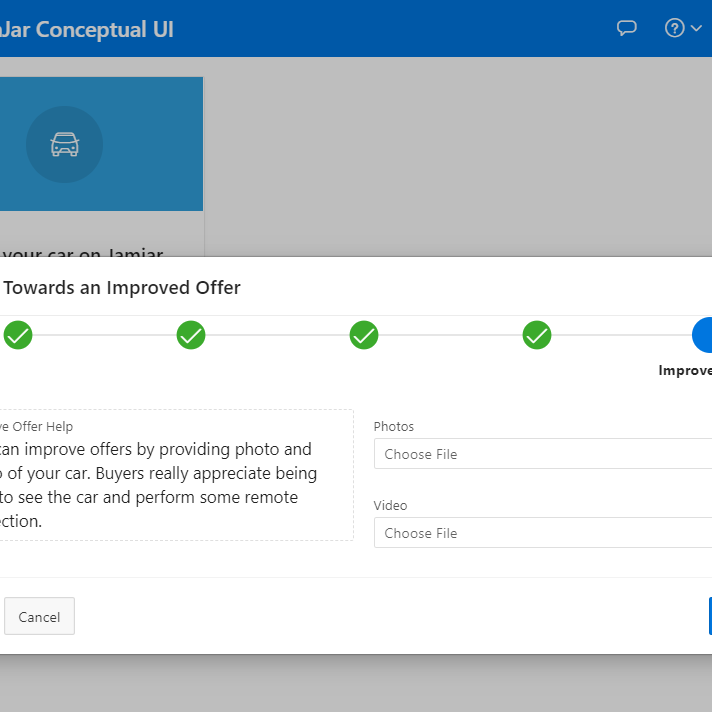Click the Photos field label
The height and width of the screenshot is (712, 712).
[393, 426]
